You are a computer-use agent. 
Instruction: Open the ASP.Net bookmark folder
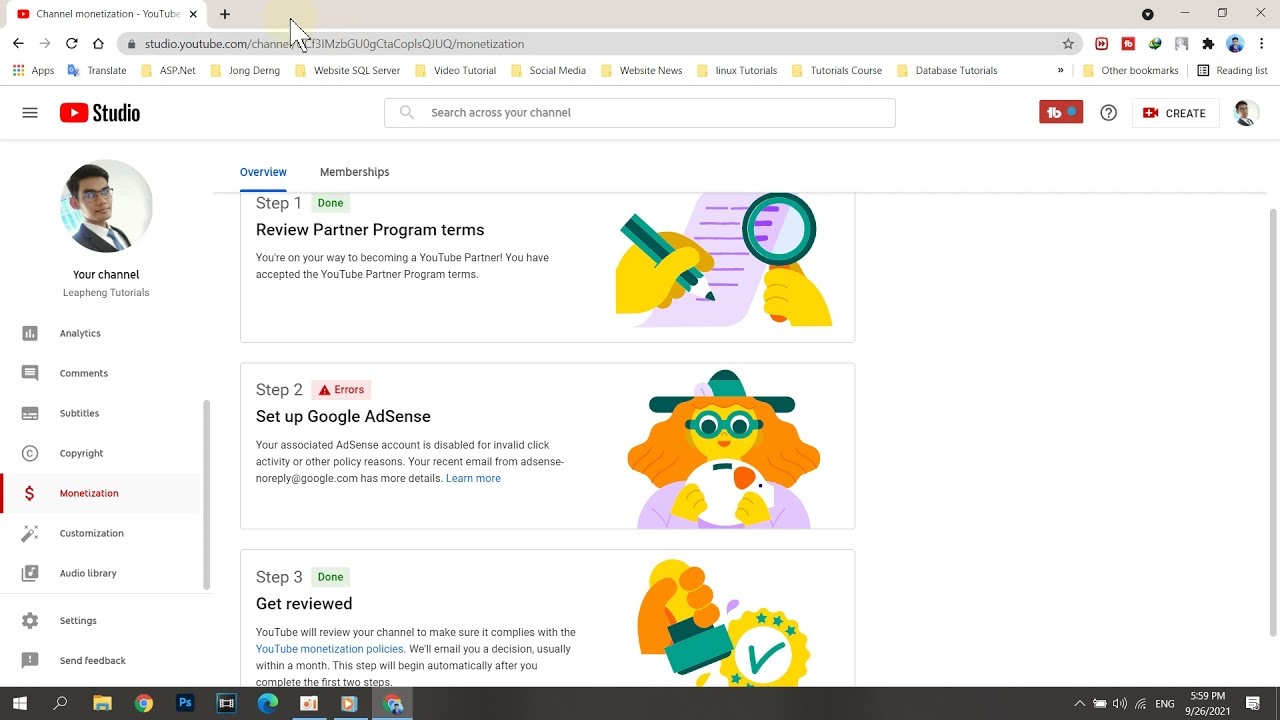[168, 71]
